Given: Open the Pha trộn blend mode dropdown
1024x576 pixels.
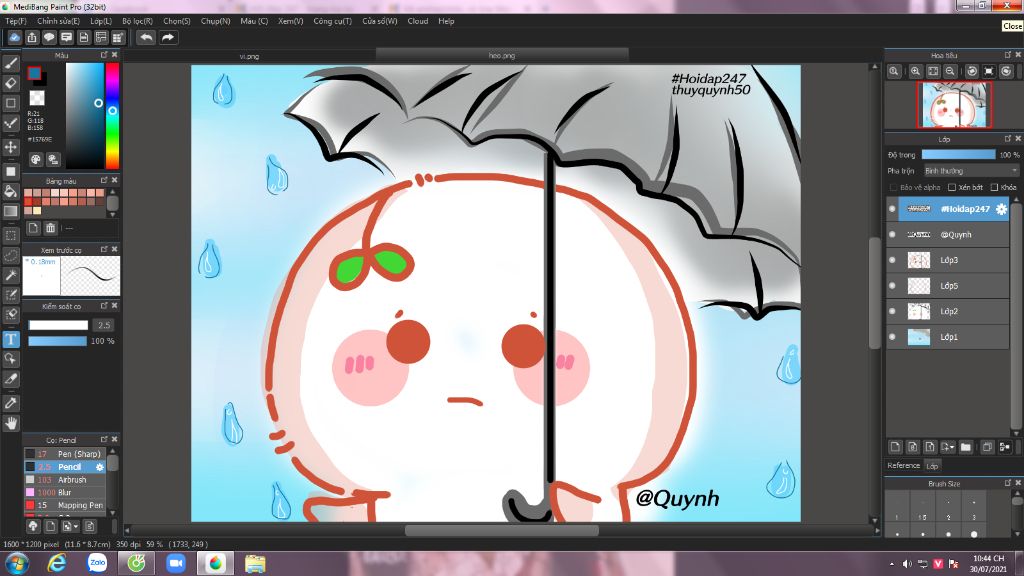Looking at the screenshot, I should (971, 171).
